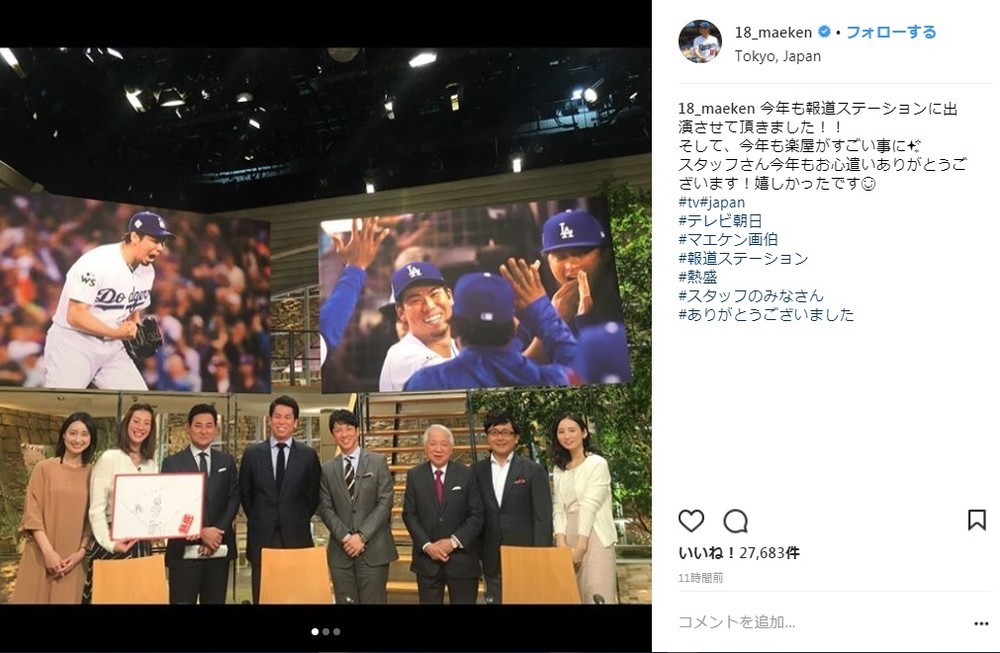Save the post with the bookmark icon
The width and height of the screenshot is (1000, 653).
976,520
